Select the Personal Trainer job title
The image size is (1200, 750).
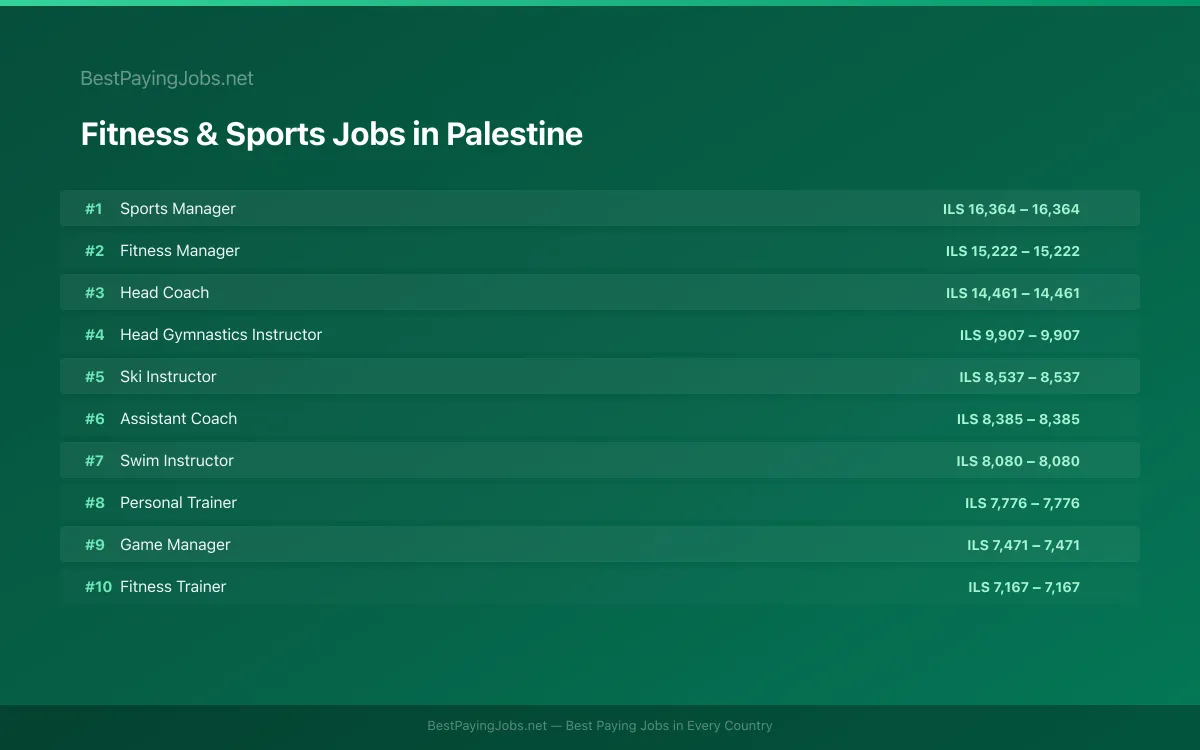[178, 502]
